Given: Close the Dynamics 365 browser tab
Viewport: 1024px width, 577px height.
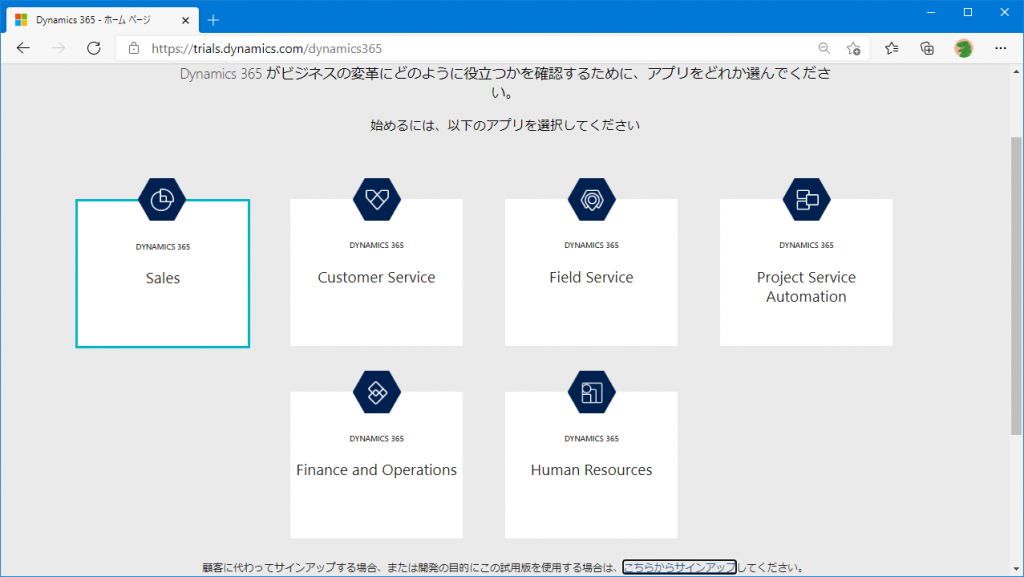Looking at the screenshot, I should (x=185, y=20).
